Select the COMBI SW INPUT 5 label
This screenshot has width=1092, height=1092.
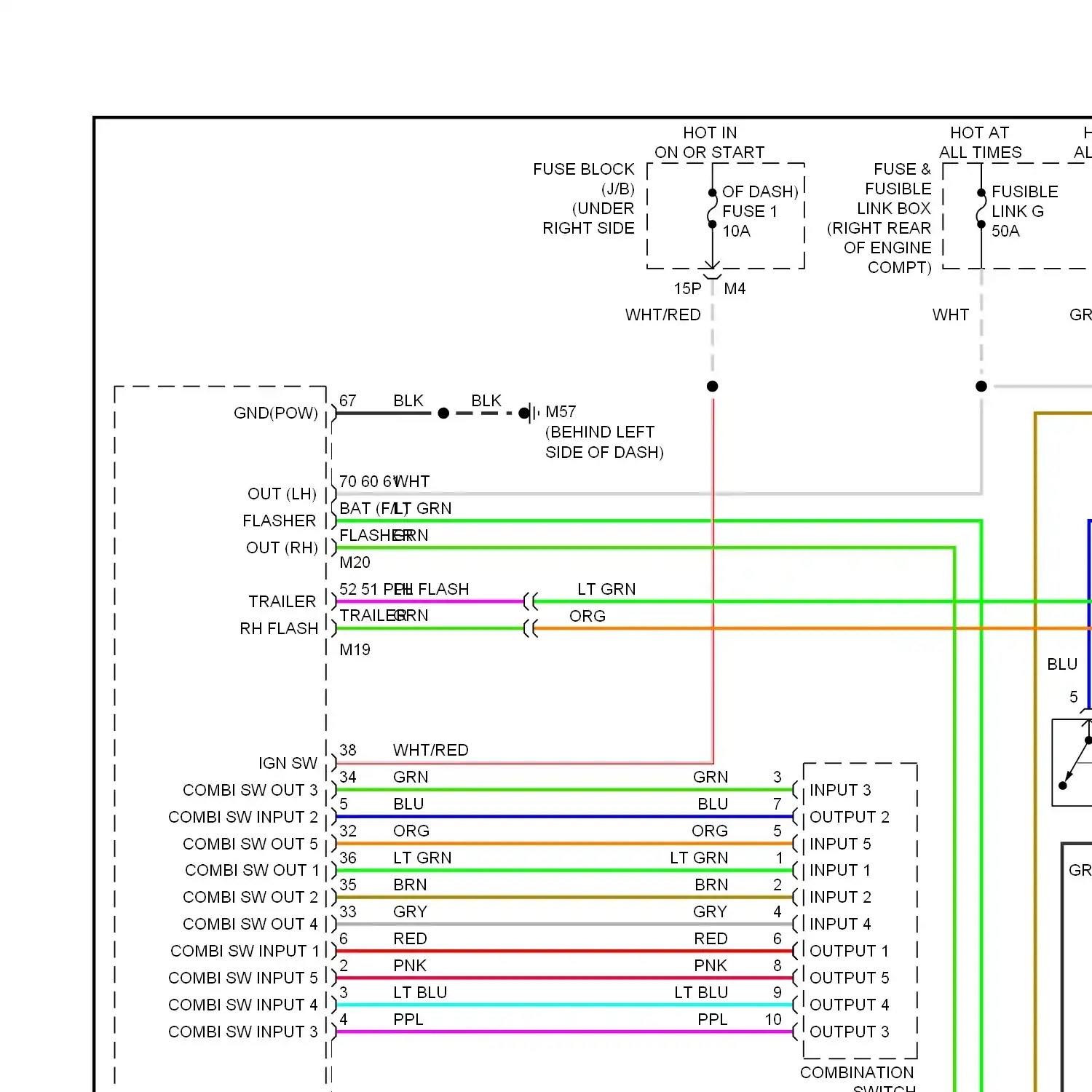243,978
